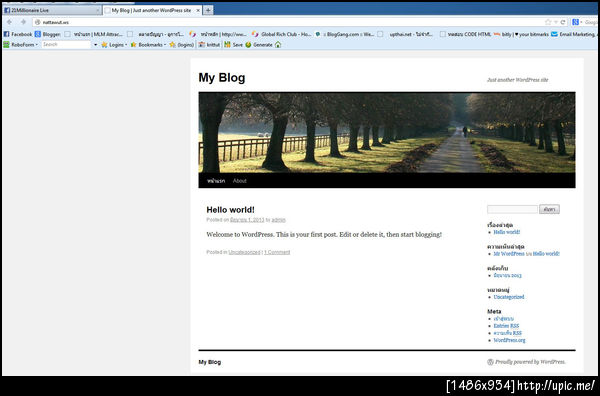Open Hello world! in recent posts sidebar
Screen dimensions: 600x396
[x=507, y=232]
